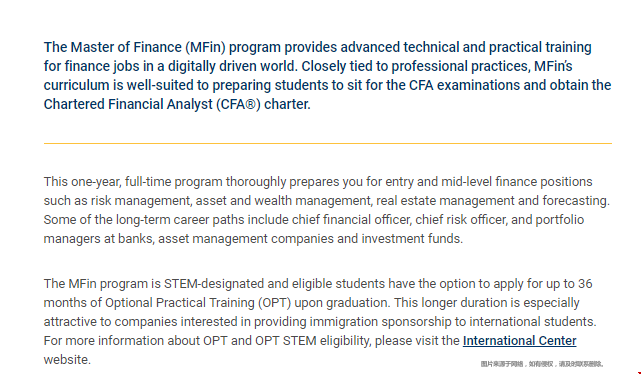Click the "This one-year, full-time program" paragraph

click(327, 210)
